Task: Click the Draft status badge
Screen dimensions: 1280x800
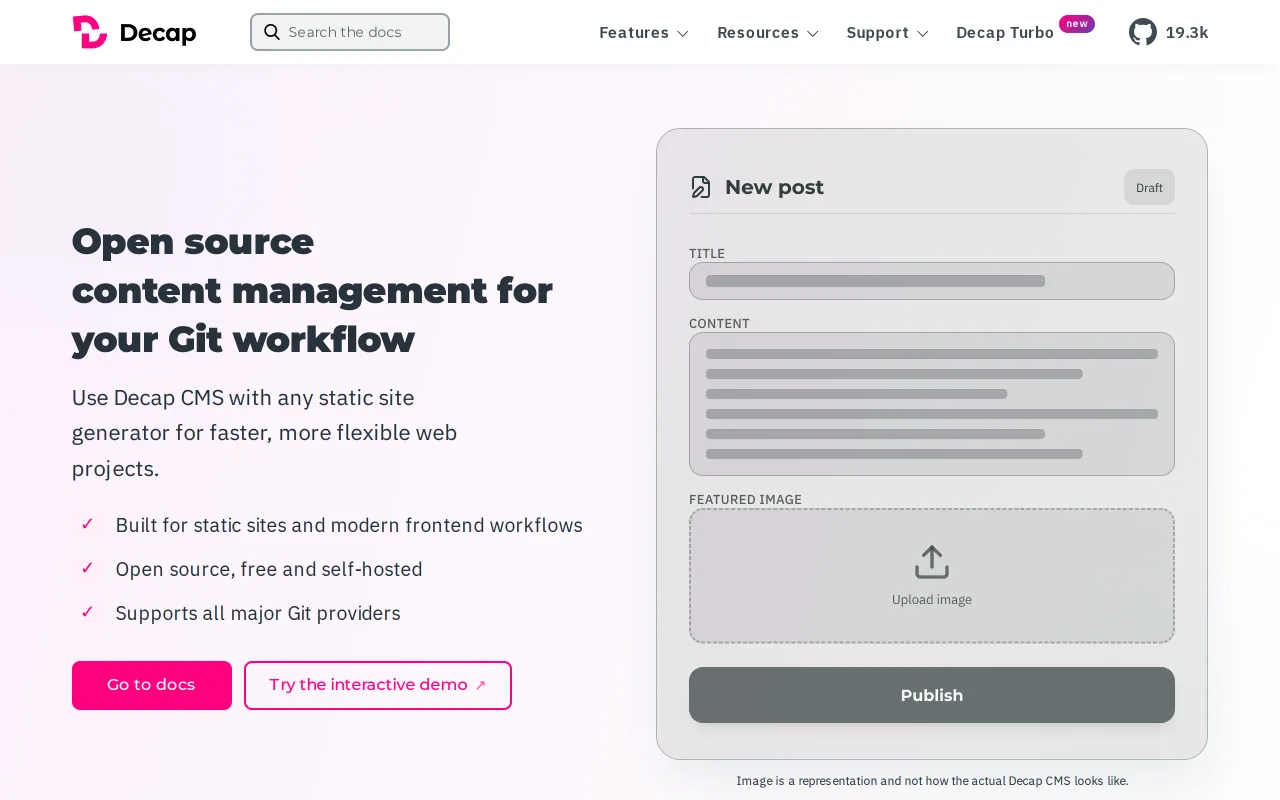Action: click(1149, 187)
